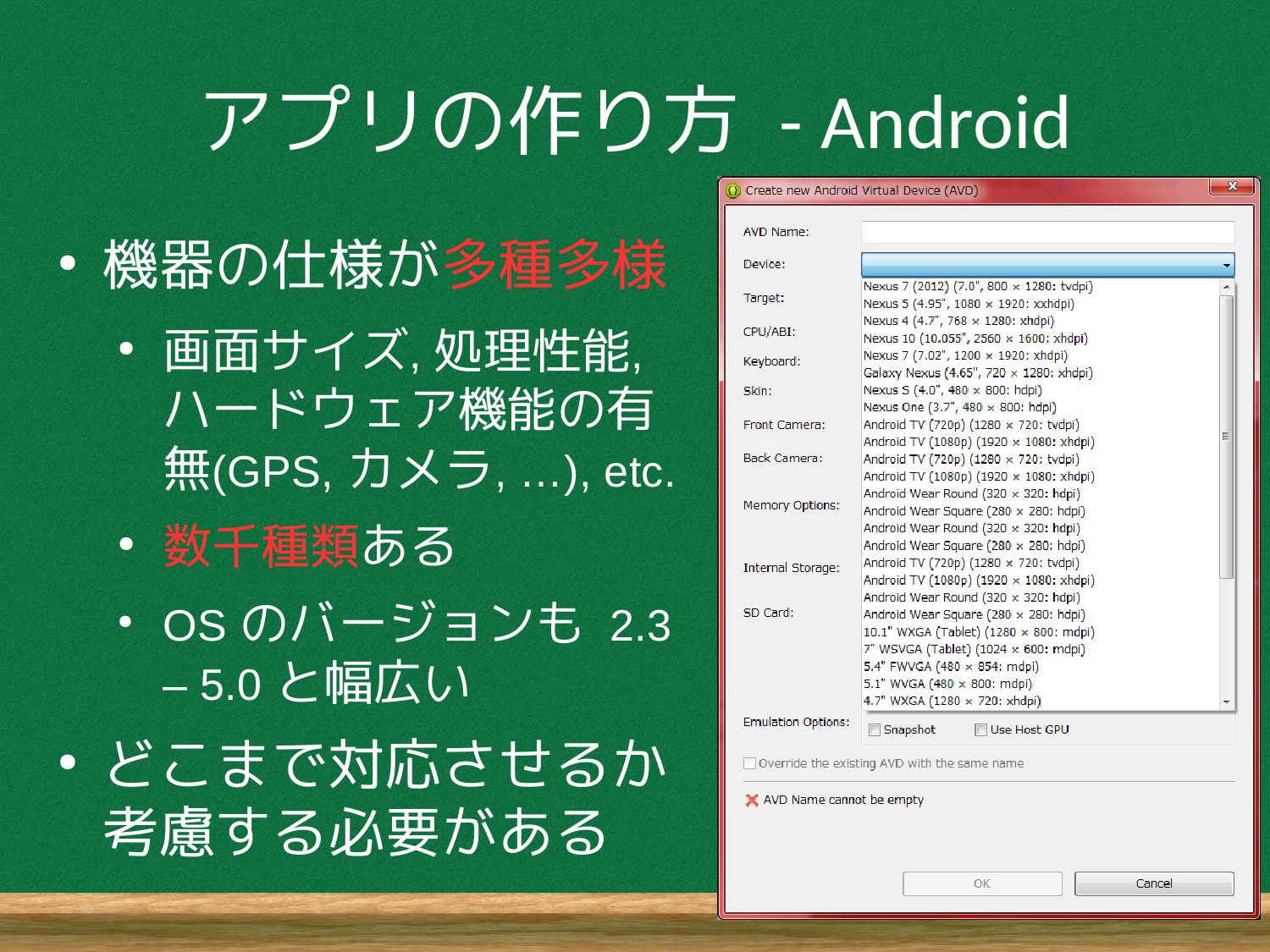Focus the AVD Name input field

(x=1047, y=232)
